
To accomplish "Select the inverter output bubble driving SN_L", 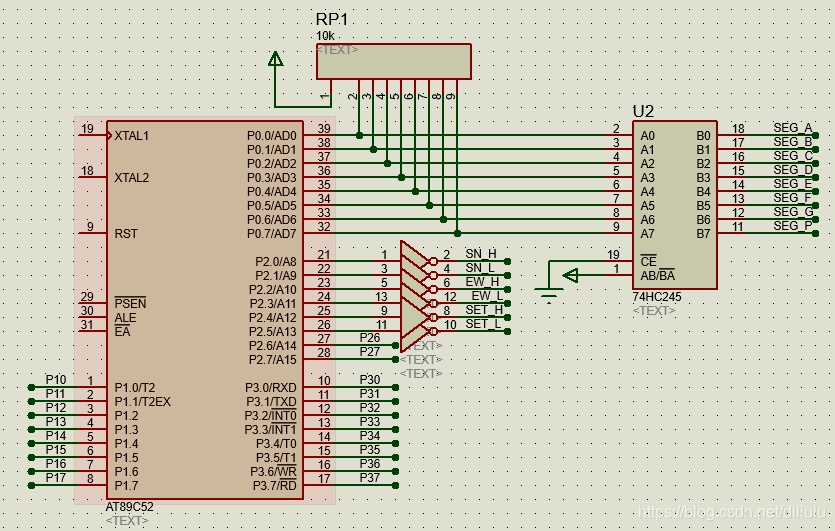I will [433, 275].
